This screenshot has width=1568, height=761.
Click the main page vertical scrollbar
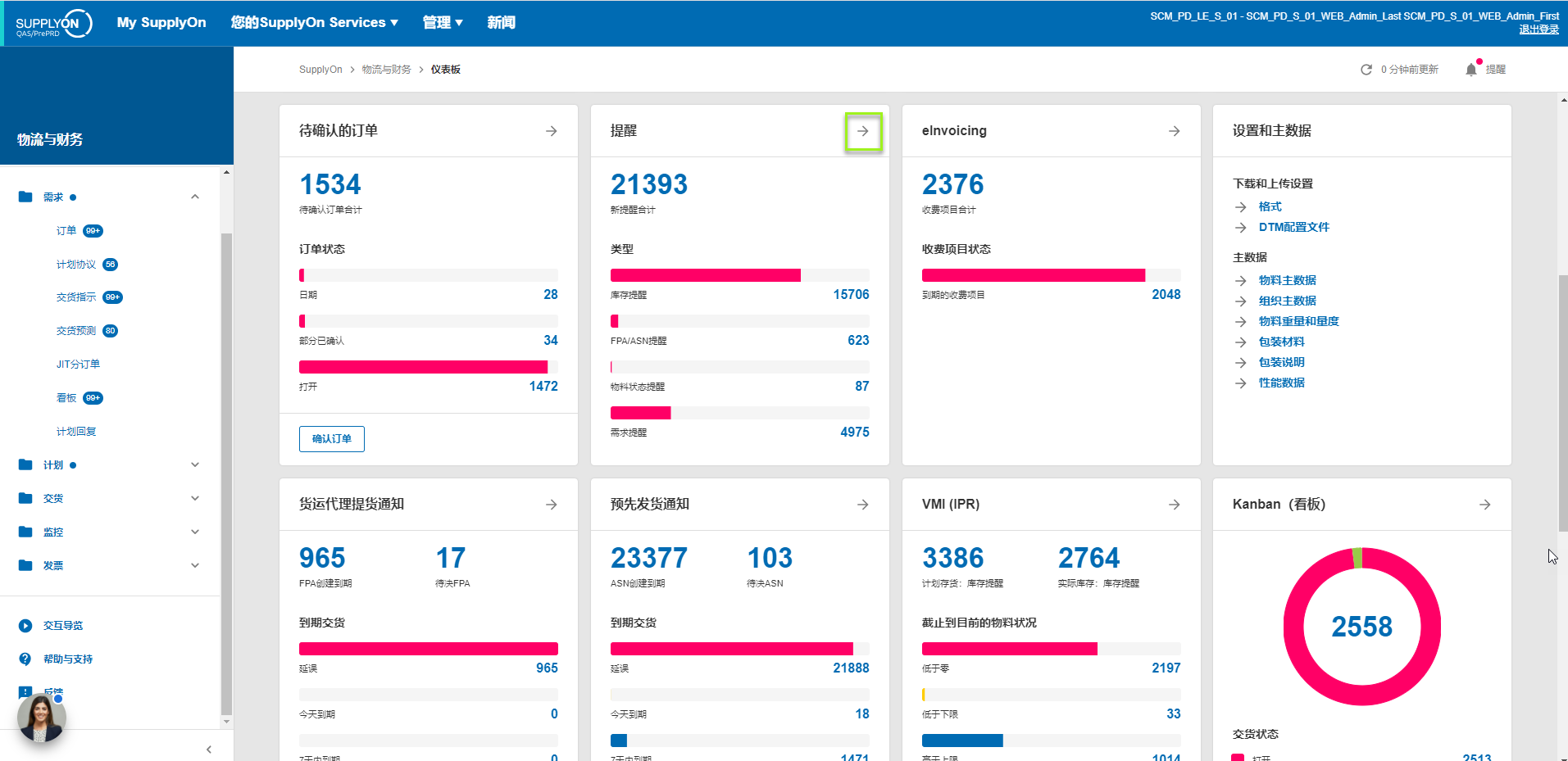point(1563,403)
